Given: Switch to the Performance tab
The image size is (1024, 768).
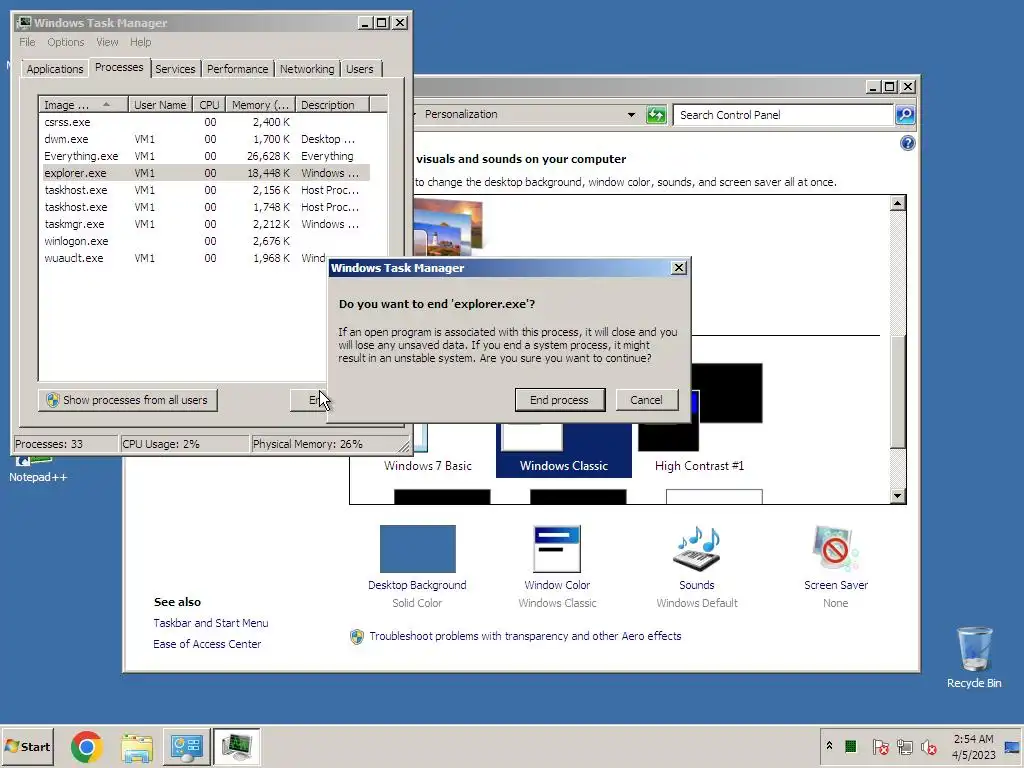Looking at the screenshot, I should click(x=237, y=69).
